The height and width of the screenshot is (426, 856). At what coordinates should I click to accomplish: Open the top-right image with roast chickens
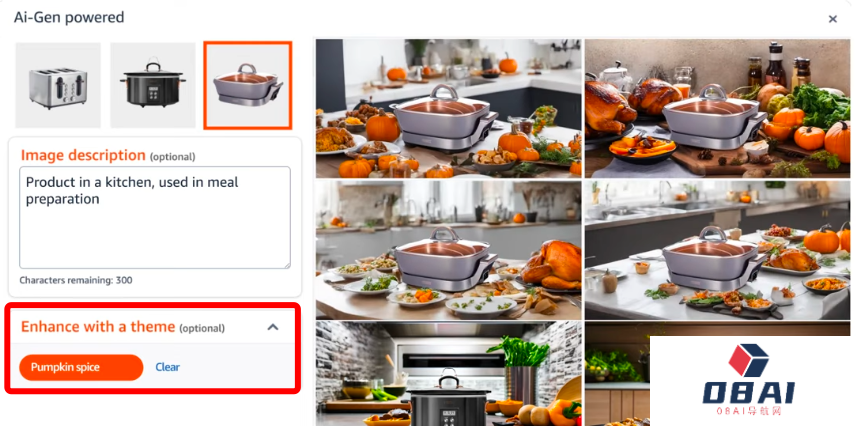[717, 108]
